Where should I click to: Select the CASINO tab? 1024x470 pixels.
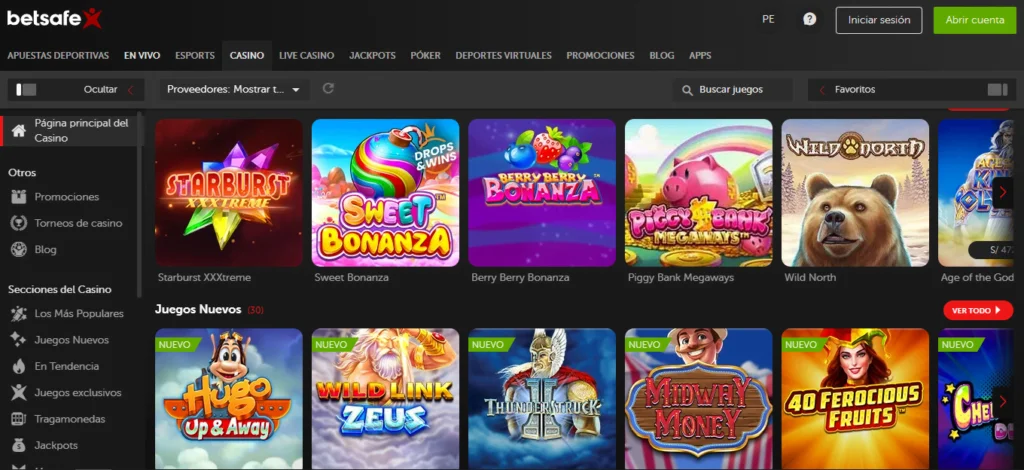(247, 55)
